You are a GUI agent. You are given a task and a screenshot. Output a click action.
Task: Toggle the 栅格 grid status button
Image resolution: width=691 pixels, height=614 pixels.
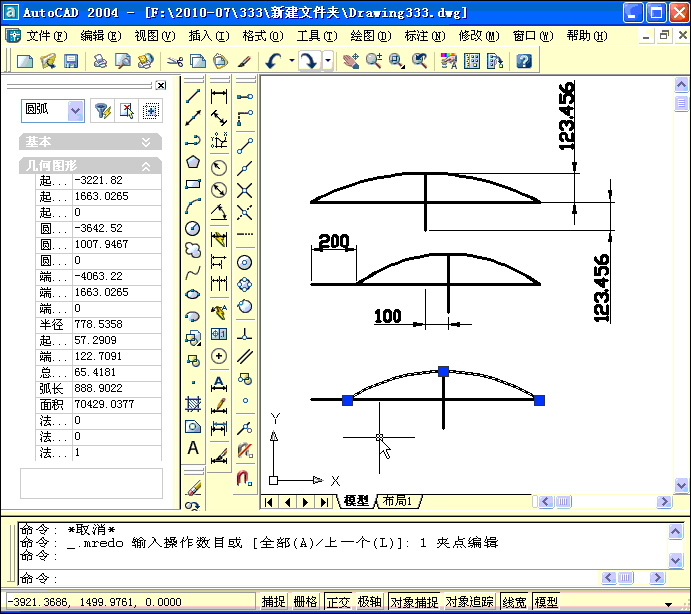[305, 602]
